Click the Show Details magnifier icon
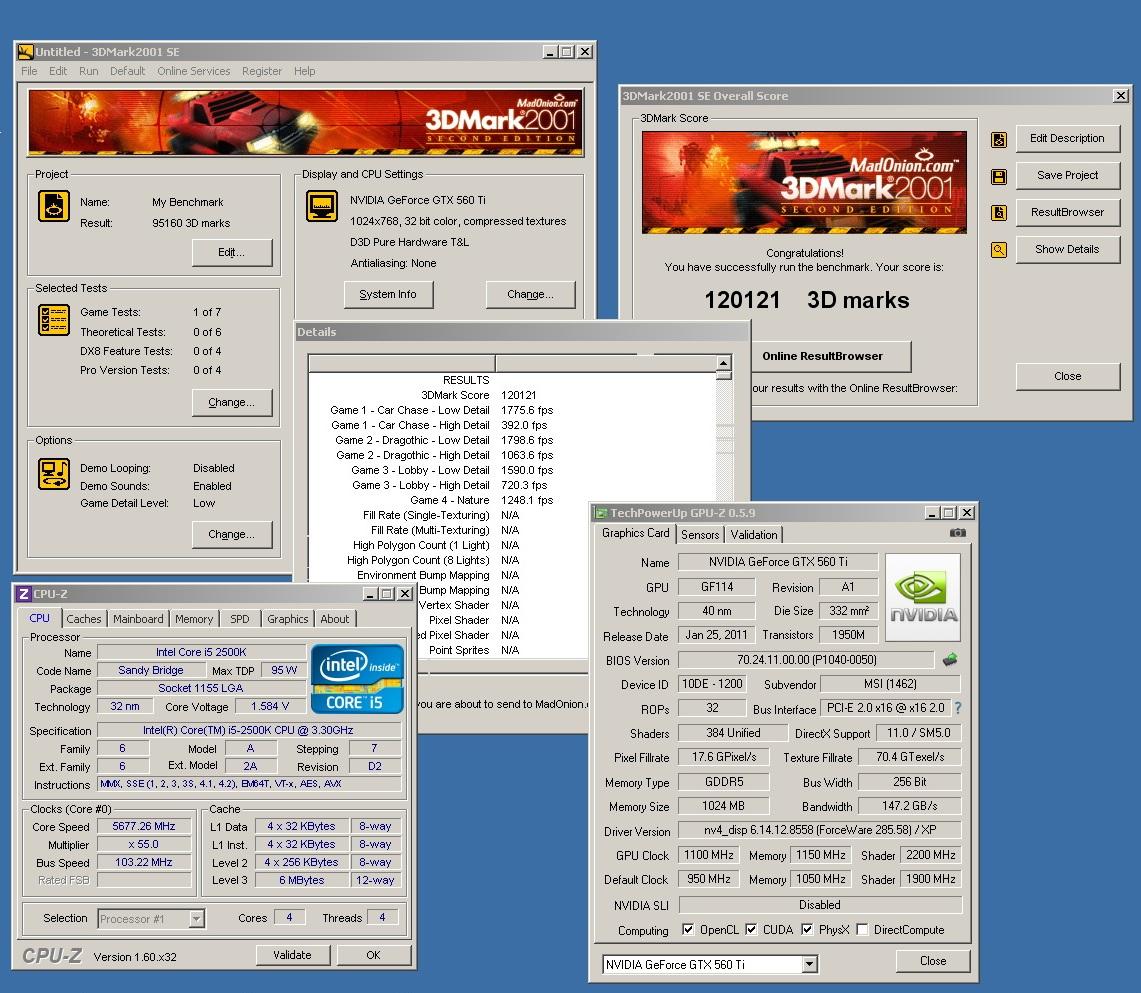1141x993 pixels. coord(999,250)
